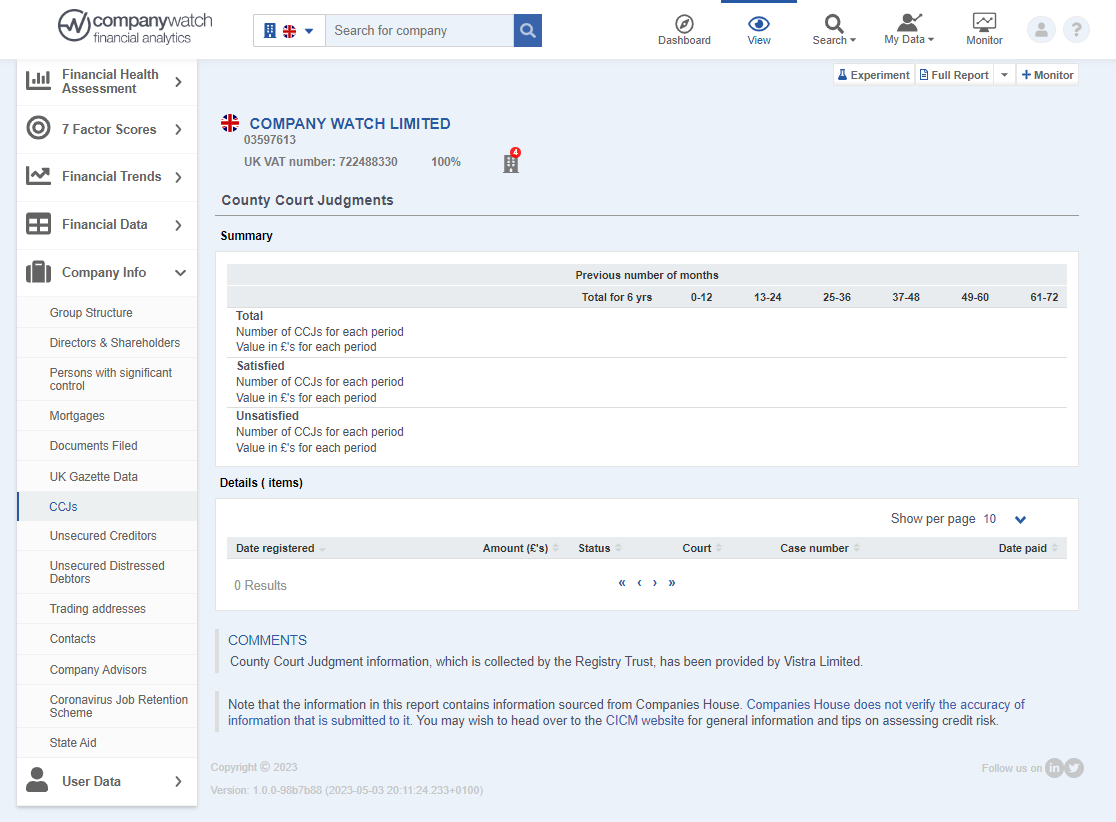The image size is (1116, 822).
Task: Select the View eye tab
Action: [759, 30]
